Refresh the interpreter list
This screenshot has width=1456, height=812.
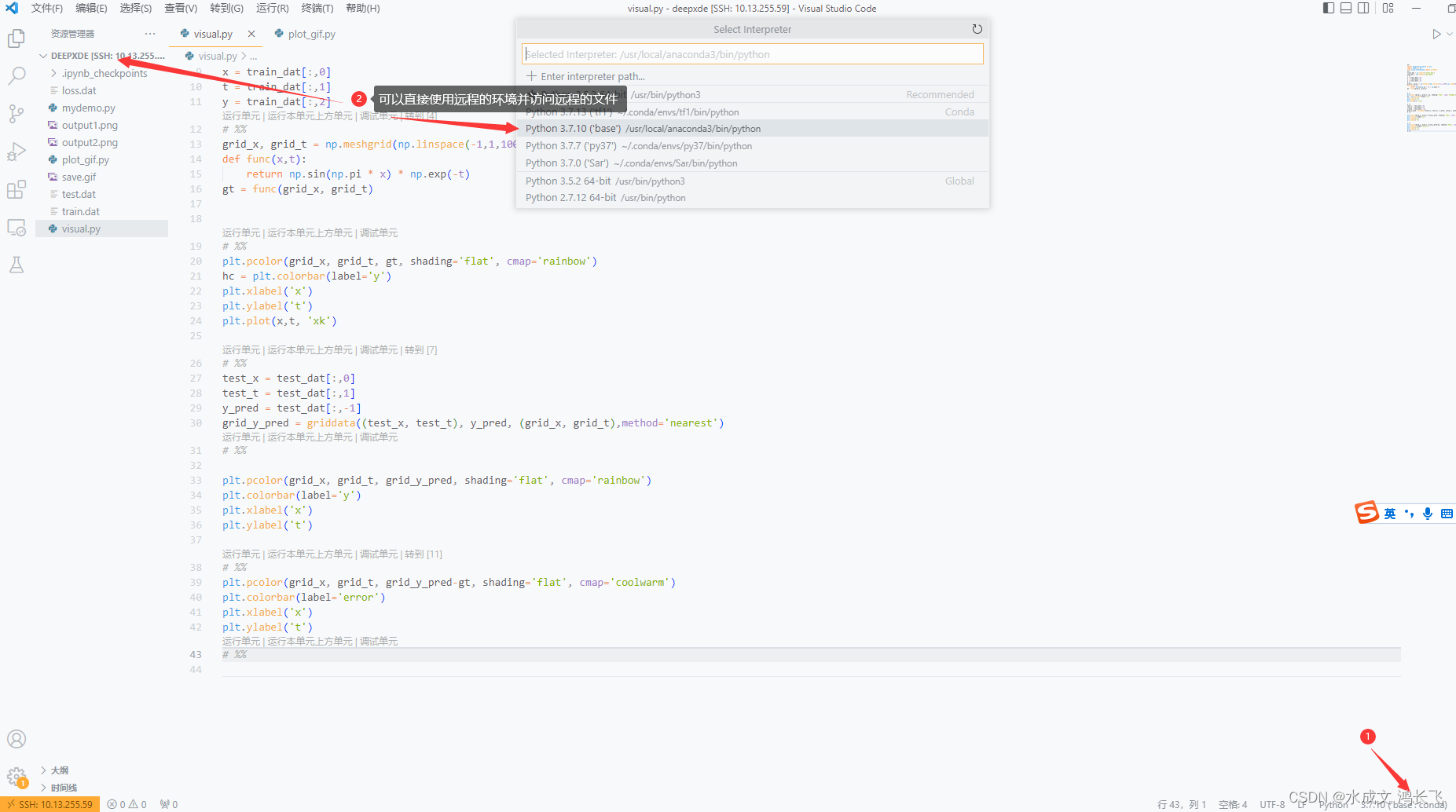click(x=977, y=29)
